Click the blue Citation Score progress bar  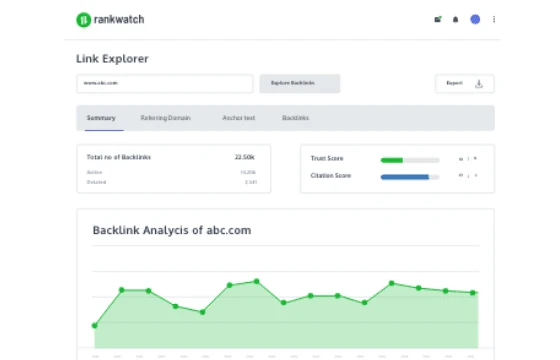pyautogui.click(x=410, y=177)
